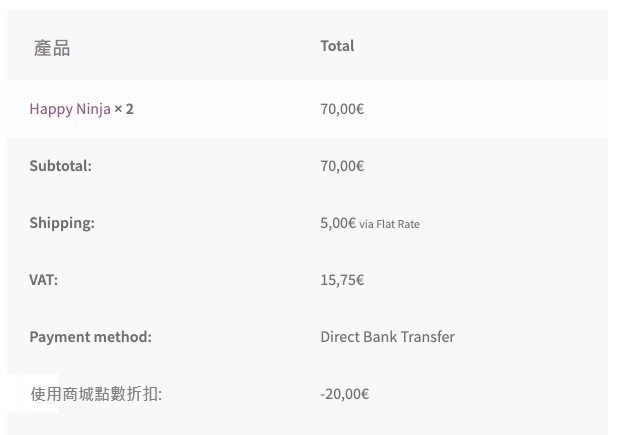This screenshot has height=435, width=617.
Task: Select the 5,00€ shipping cost
Action: point(338,223)
